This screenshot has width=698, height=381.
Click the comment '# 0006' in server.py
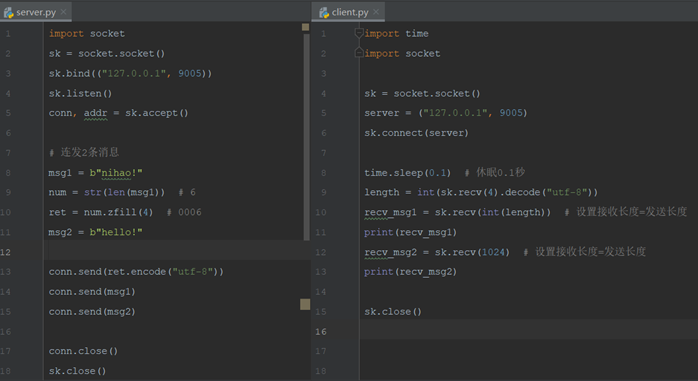coord(184,212)
